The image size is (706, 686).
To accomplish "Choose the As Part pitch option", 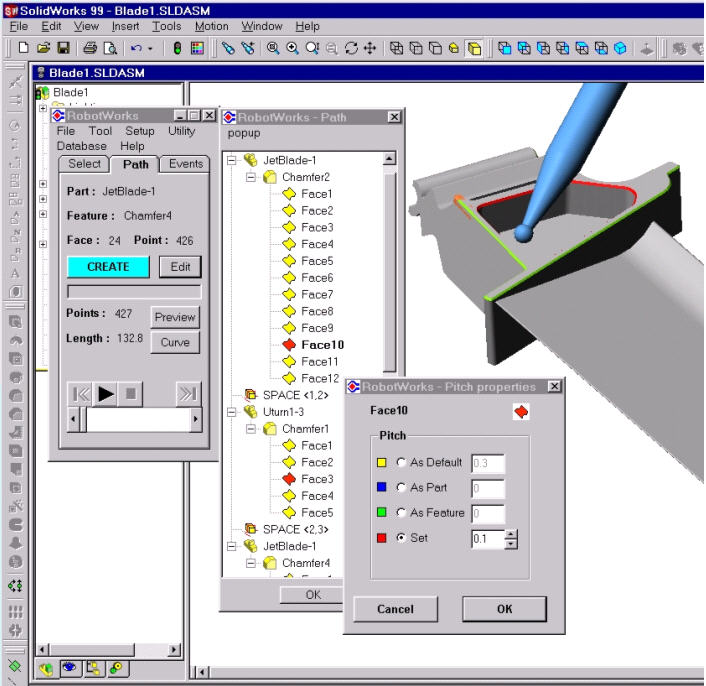I will pyautogui.click(x=400, y=489).
